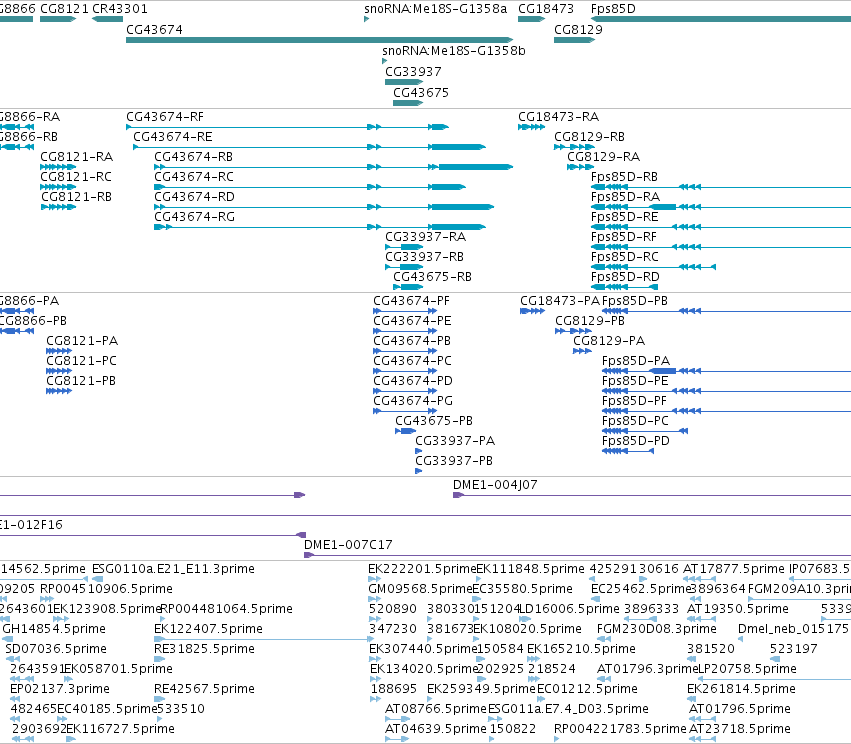Select protein label Fps85D-PB
Image resolution: width=851 pixels, height=744 pixels.
pyautogui.click(x=635, y=301)
